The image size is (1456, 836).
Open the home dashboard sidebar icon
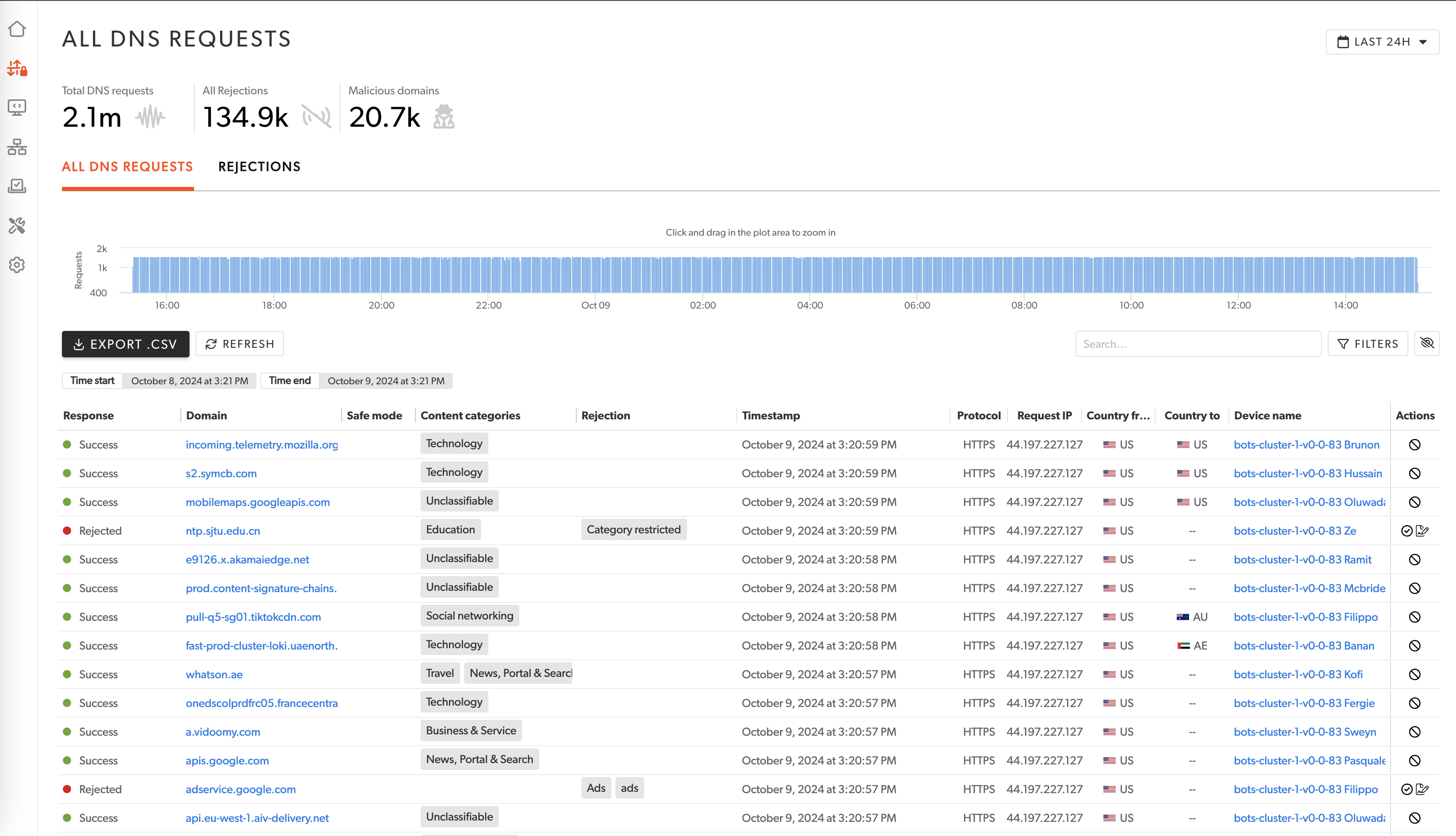(x=17, y=29)
